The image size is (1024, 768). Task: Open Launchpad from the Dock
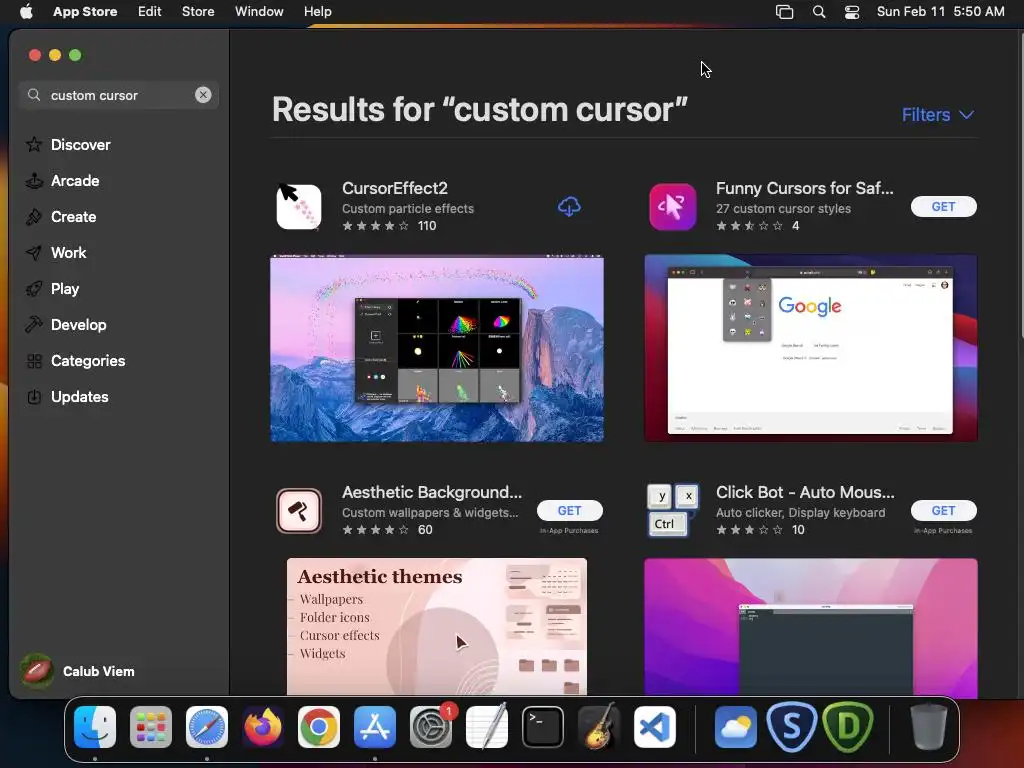151,727
